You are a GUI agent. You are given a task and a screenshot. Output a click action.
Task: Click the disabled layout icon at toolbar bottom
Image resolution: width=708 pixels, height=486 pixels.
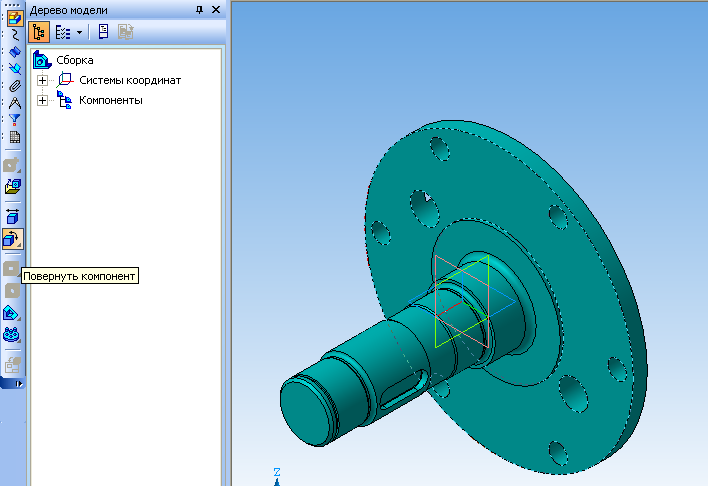(12, 364)
